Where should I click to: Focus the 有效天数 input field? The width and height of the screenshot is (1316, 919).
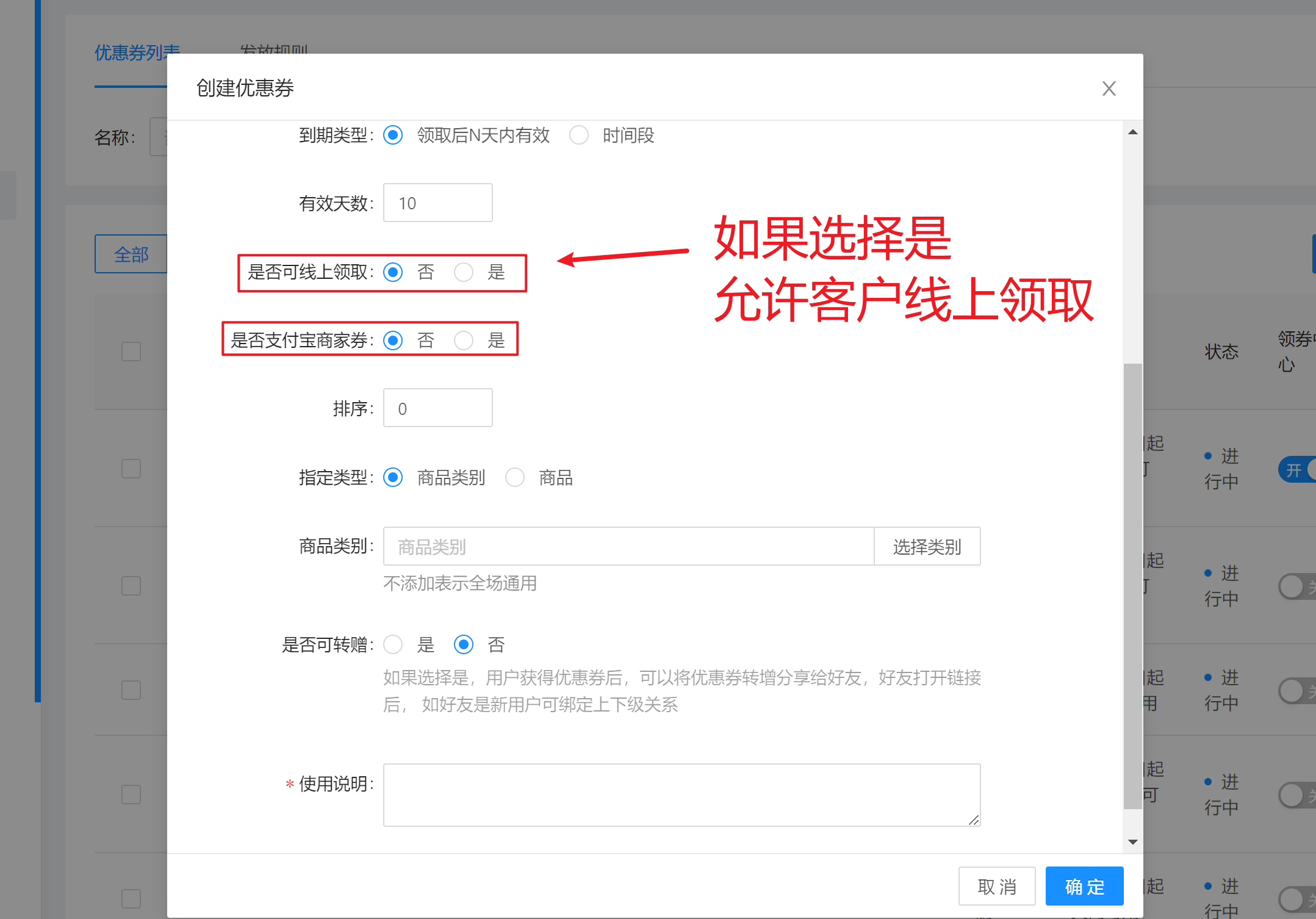pos(437,203)
